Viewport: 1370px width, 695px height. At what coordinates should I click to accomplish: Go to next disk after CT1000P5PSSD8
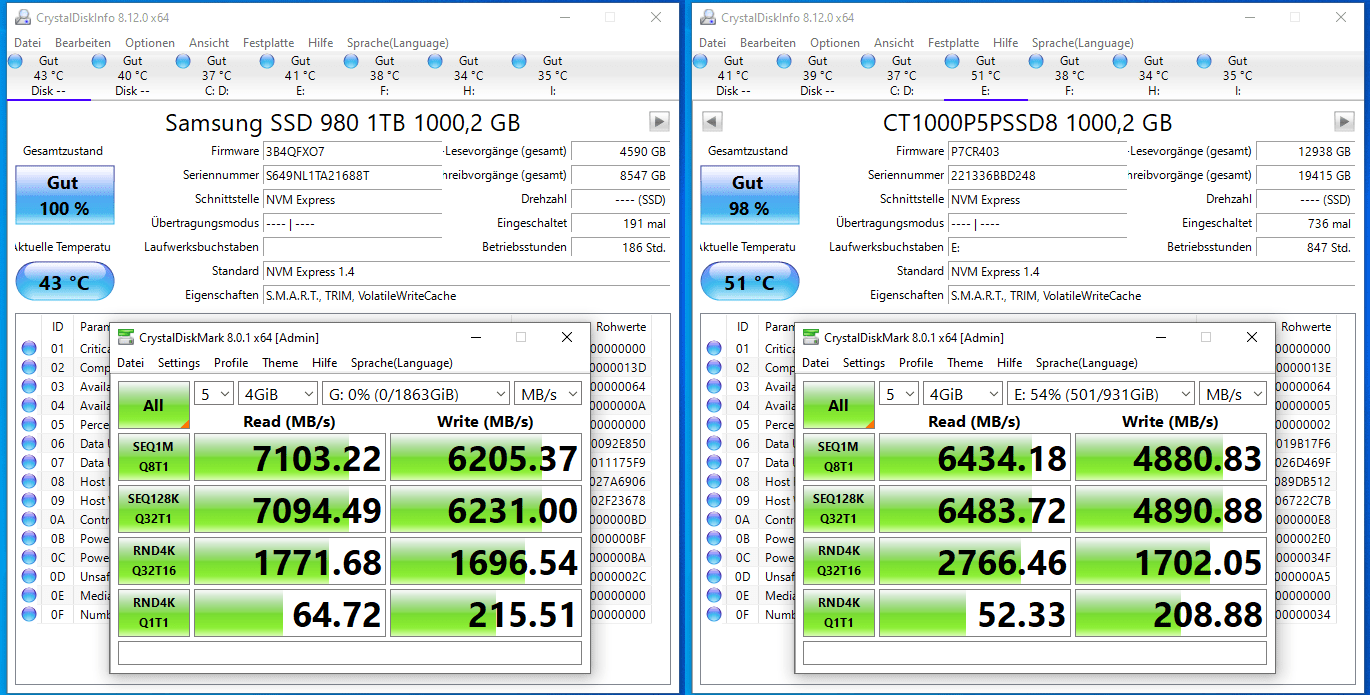[1344, 122]
